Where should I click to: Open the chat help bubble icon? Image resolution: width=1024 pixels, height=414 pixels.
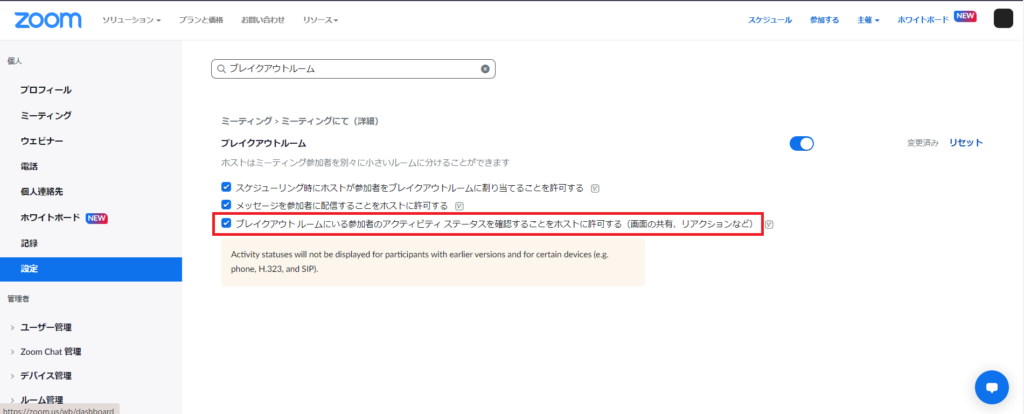click(x=991, y=386)
